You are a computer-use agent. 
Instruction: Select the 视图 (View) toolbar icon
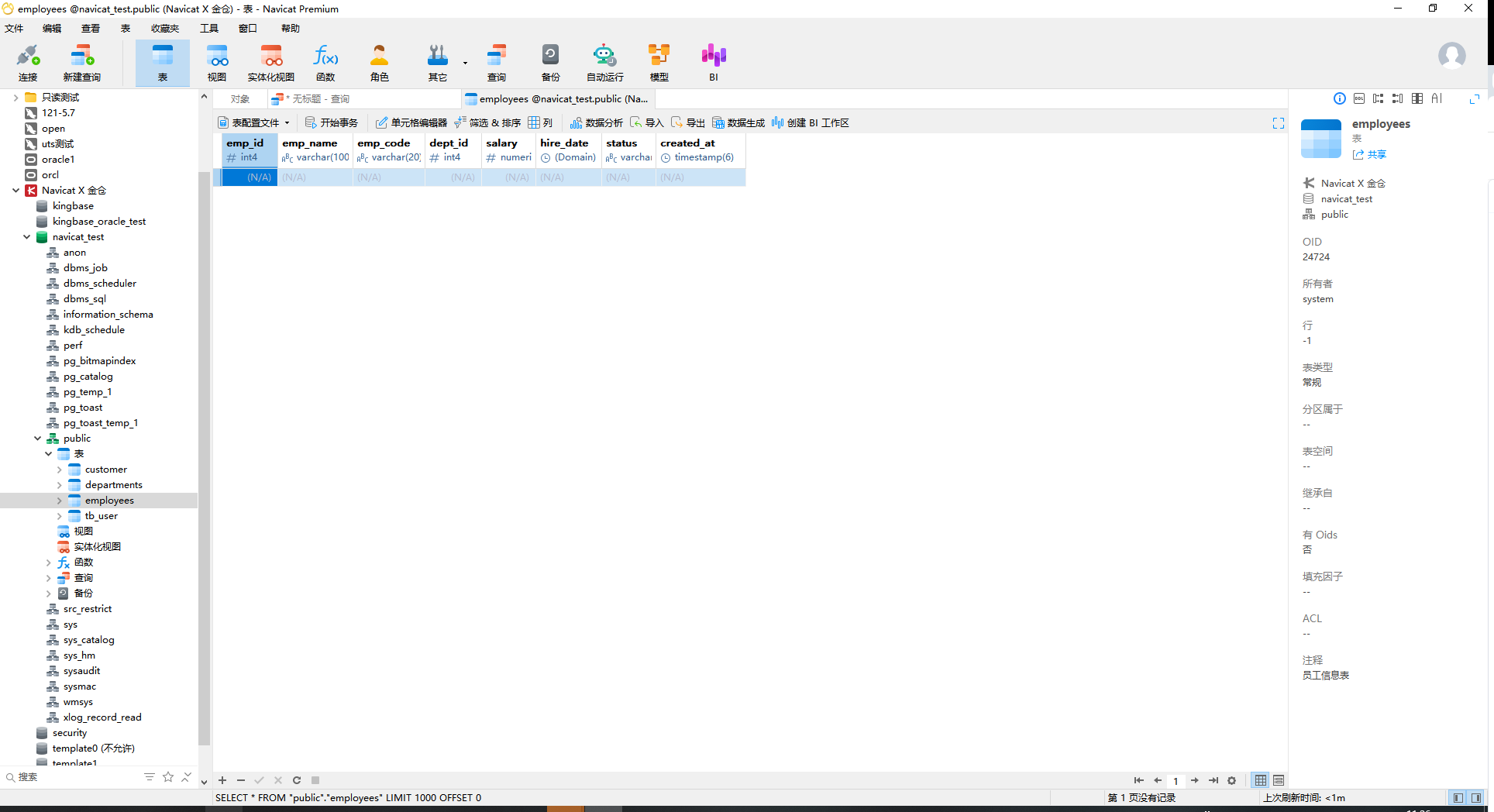pos(217,63)
